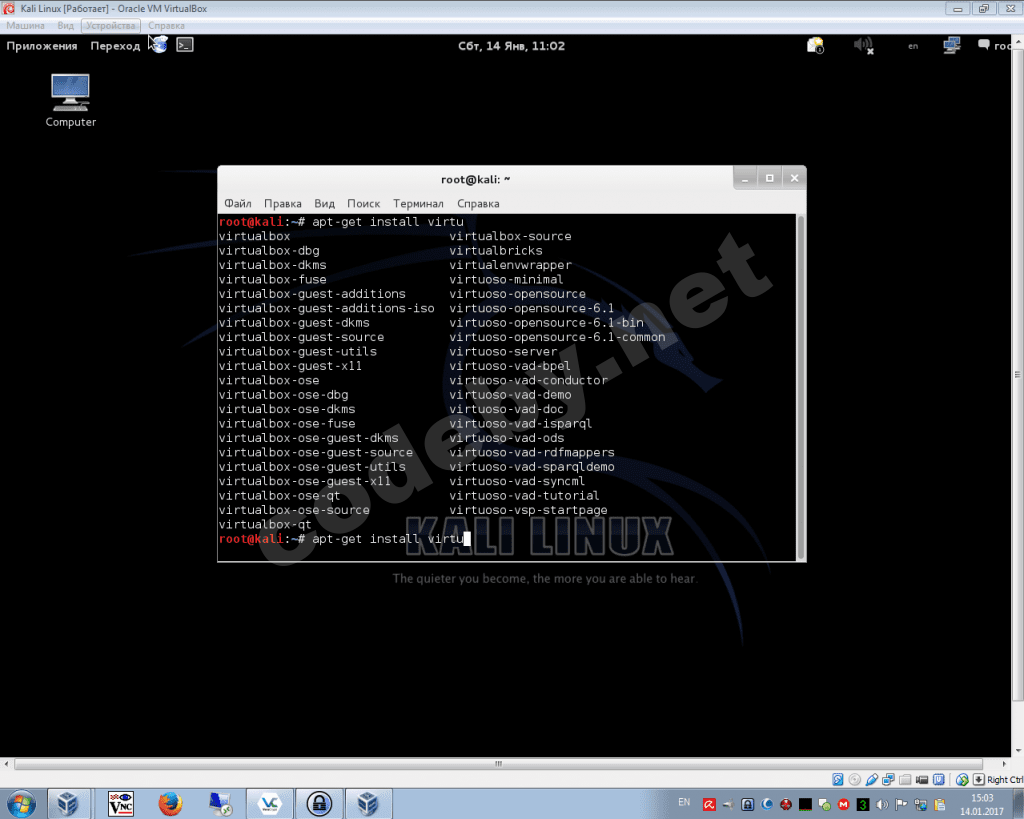Switch to the KeePass padlock taskbar window

(319, 803)
